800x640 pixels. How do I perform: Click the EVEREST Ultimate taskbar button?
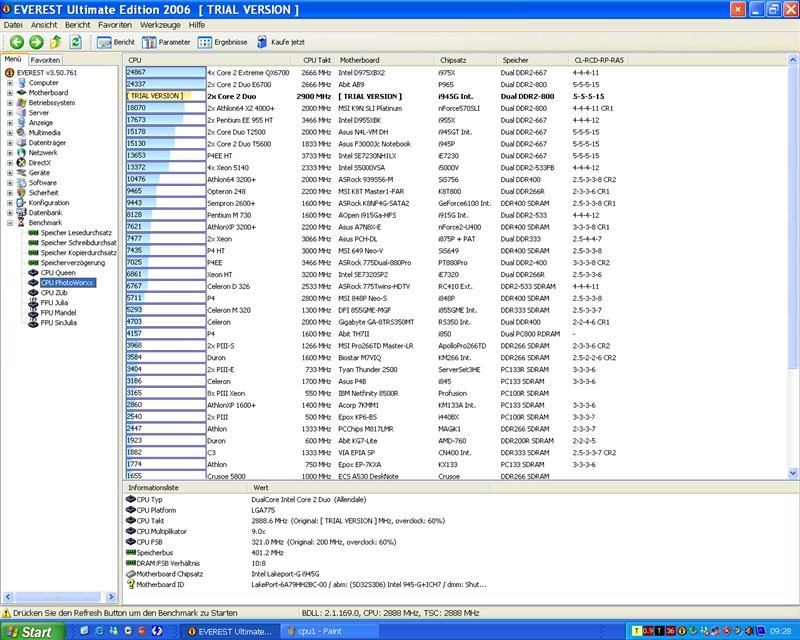(x=230, y=632)
